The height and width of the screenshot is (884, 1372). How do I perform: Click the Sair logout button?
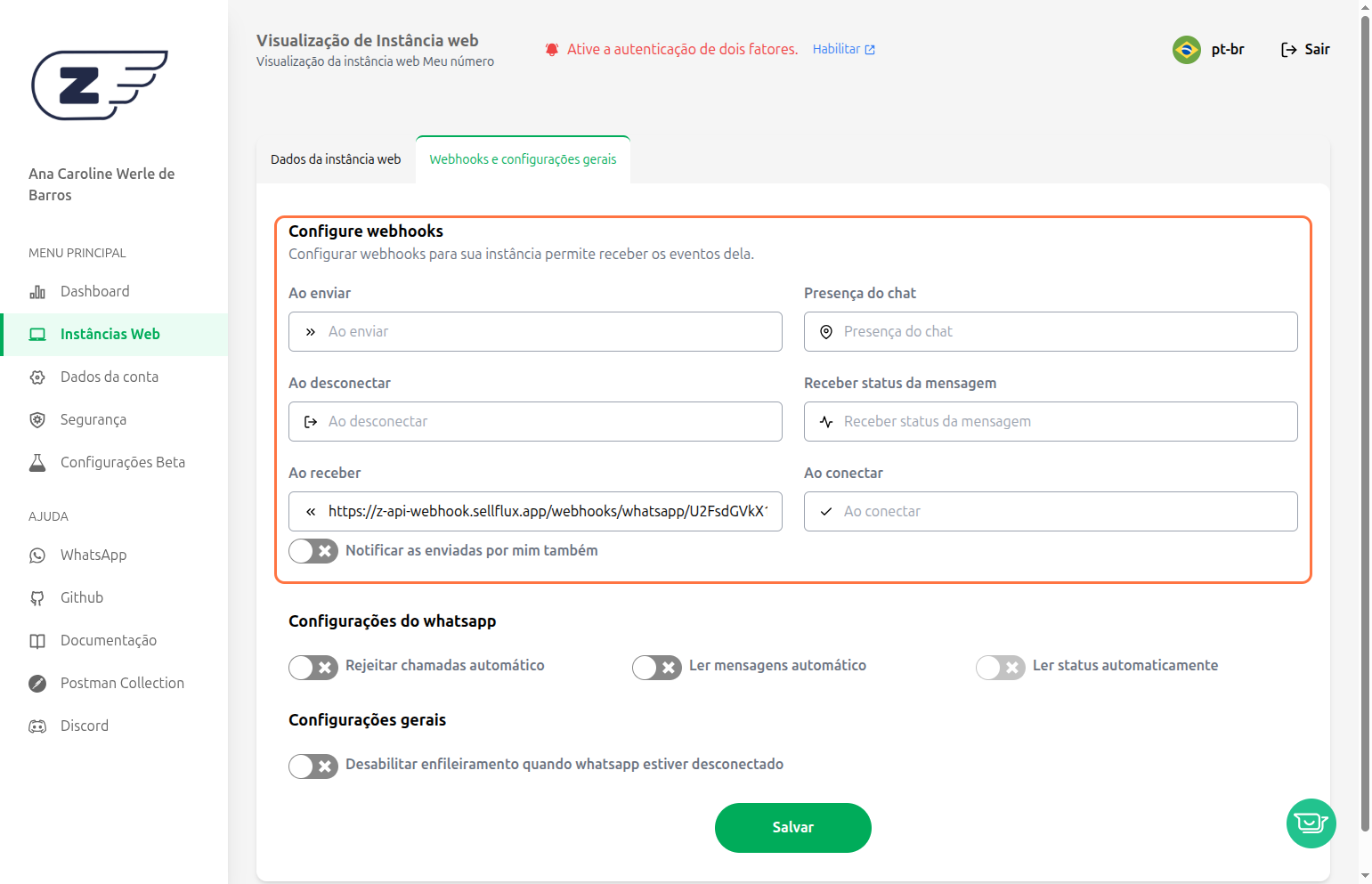pos(1305,50)
